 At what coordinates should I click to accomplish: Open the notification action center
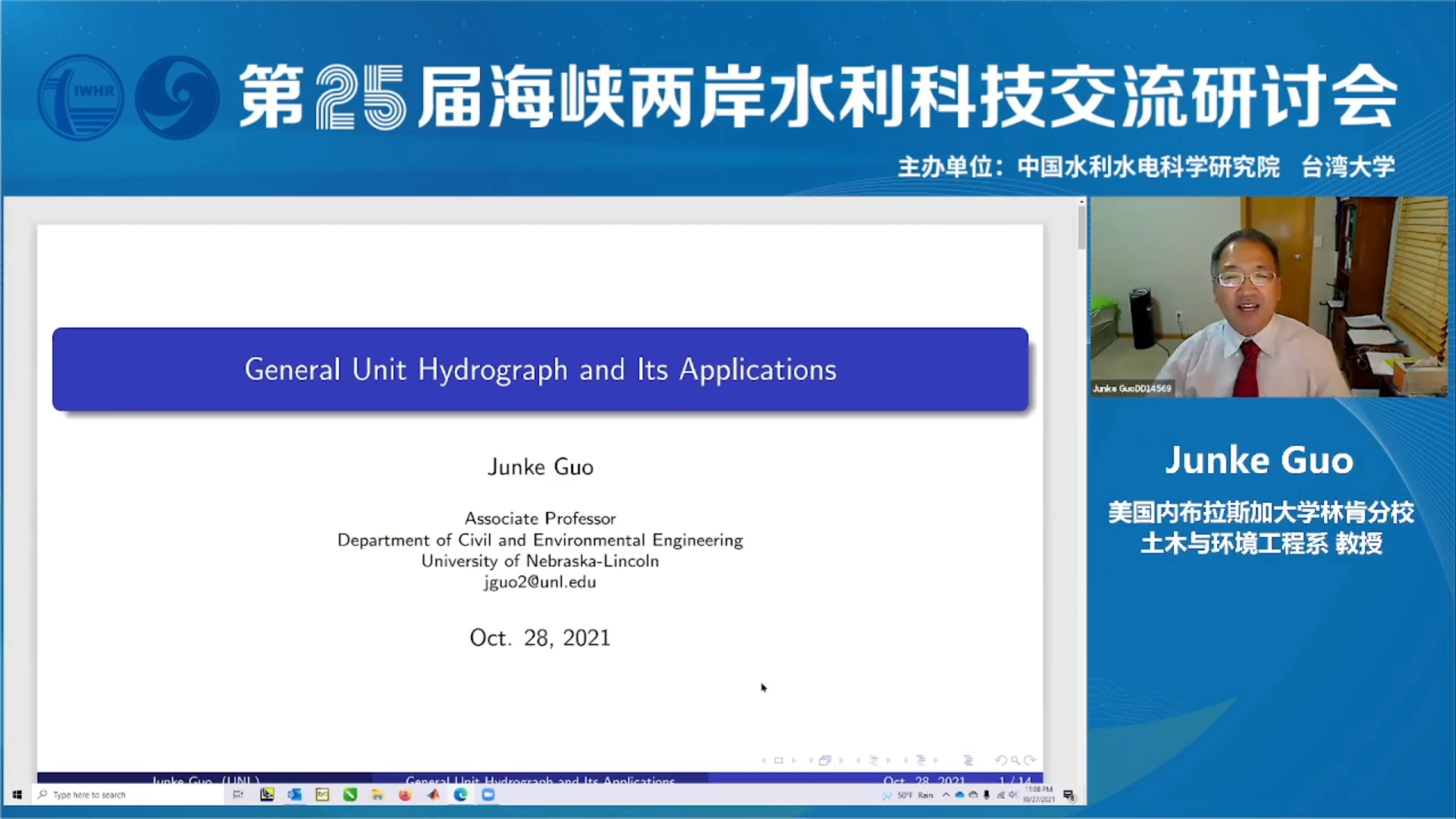point(1068,795)
